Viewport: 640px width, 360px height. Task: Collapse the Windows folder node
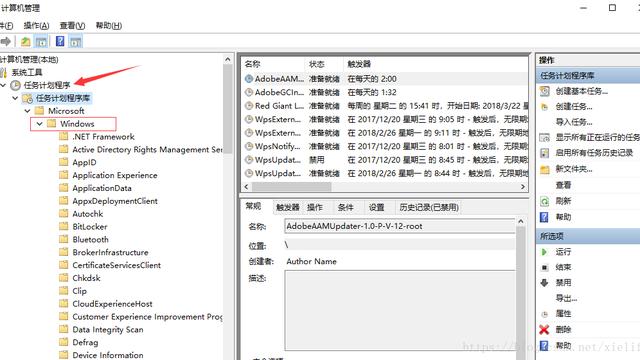(40, 124)
